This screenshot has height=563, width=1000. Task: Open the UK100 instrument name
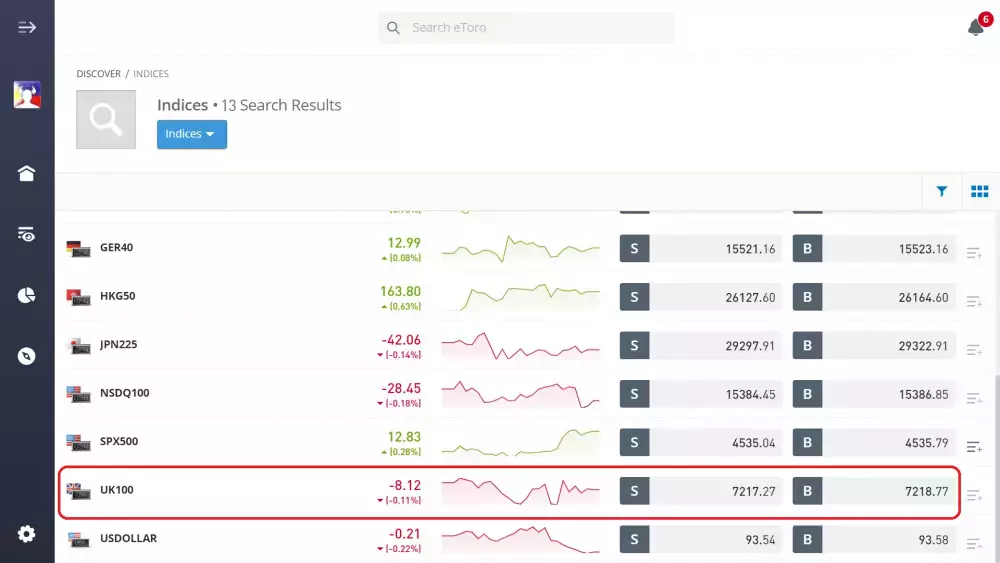tap(117, 490)
